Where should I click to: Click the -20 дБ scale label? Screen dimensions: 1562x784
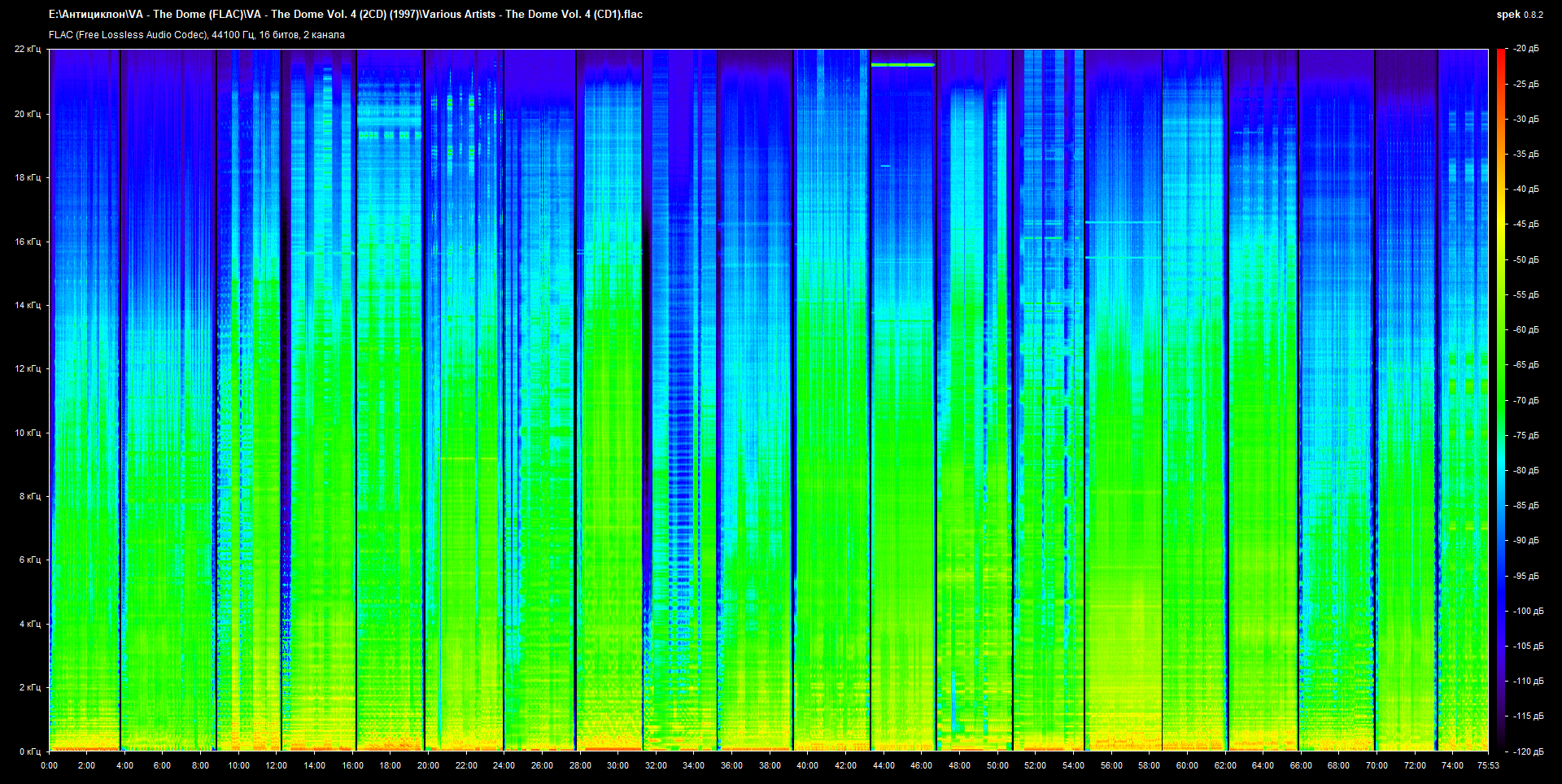(1526, 49)
